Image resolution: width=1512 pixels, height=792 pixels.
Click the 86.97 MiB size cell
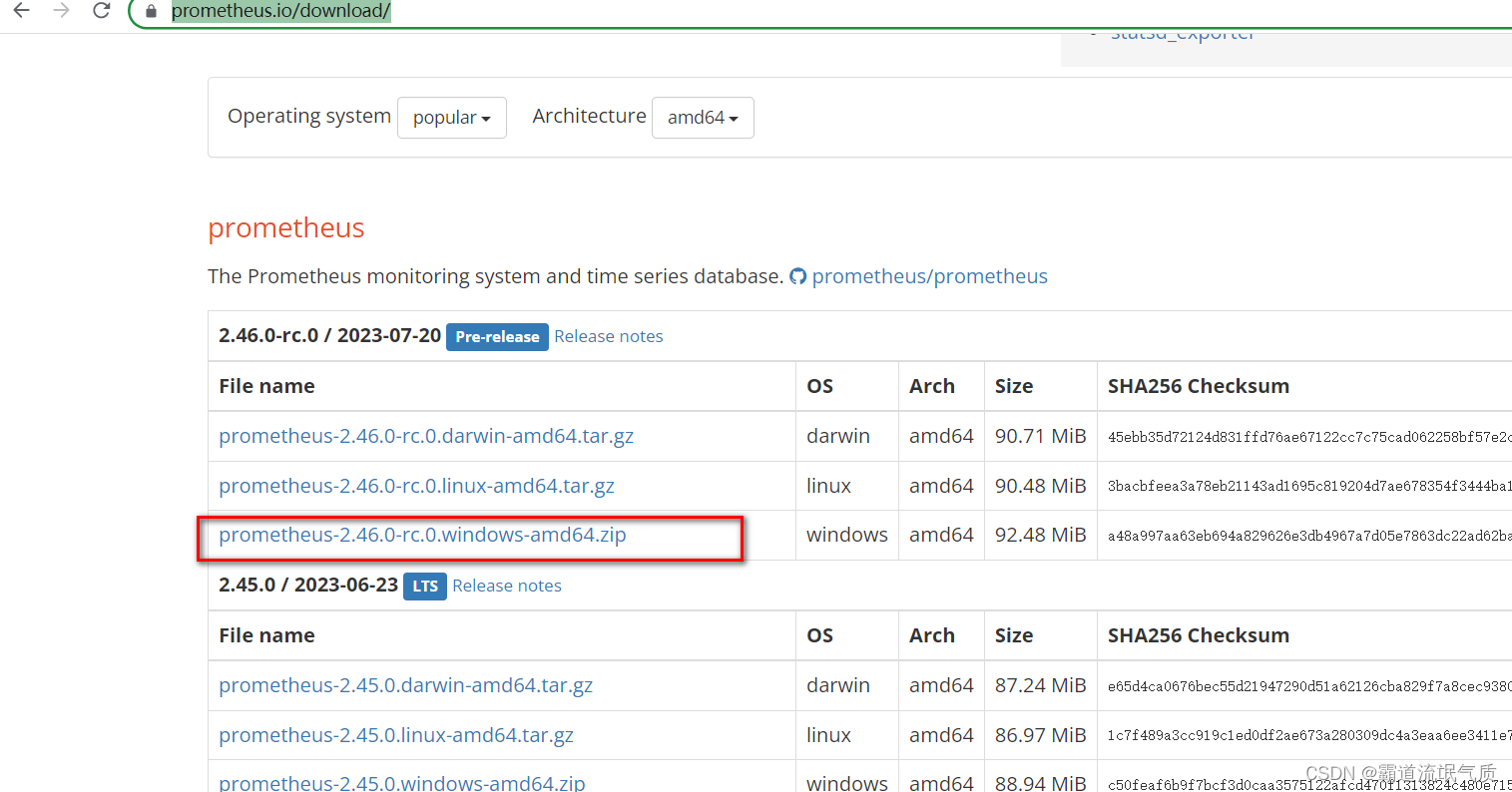(1040, 735)
